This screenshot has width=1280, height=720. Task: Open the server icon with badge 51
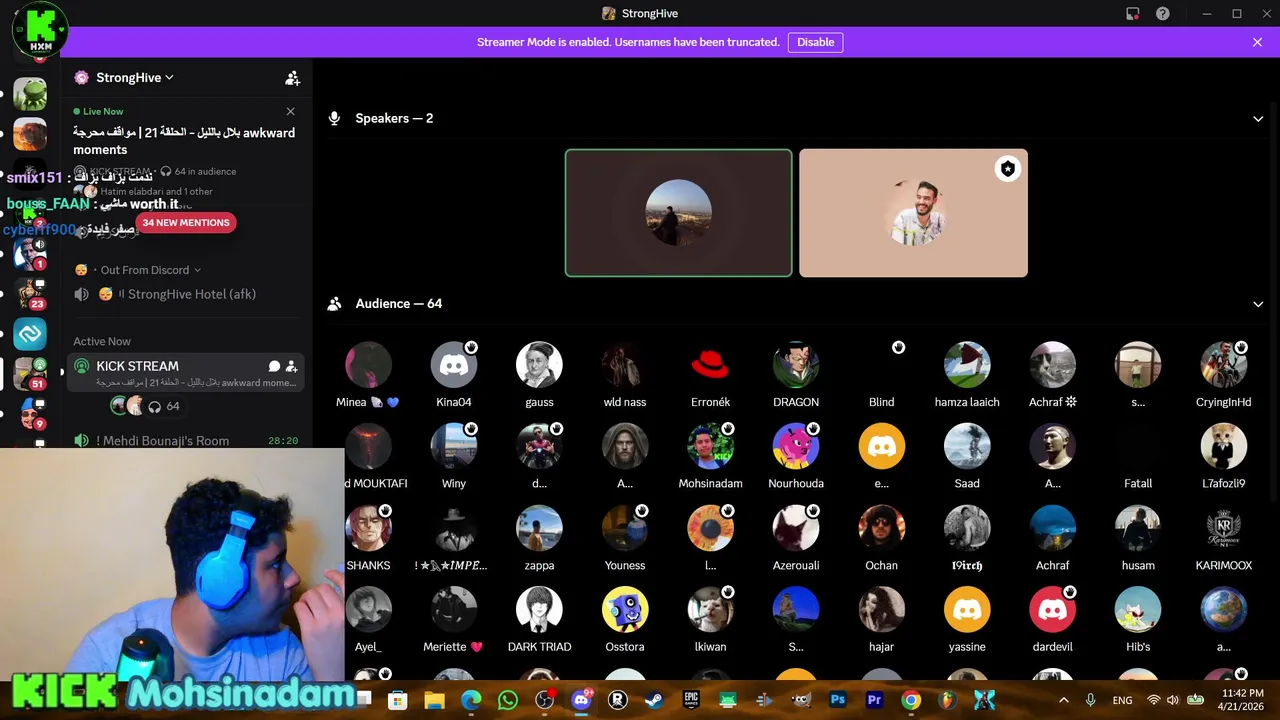(x=30, y=373)
